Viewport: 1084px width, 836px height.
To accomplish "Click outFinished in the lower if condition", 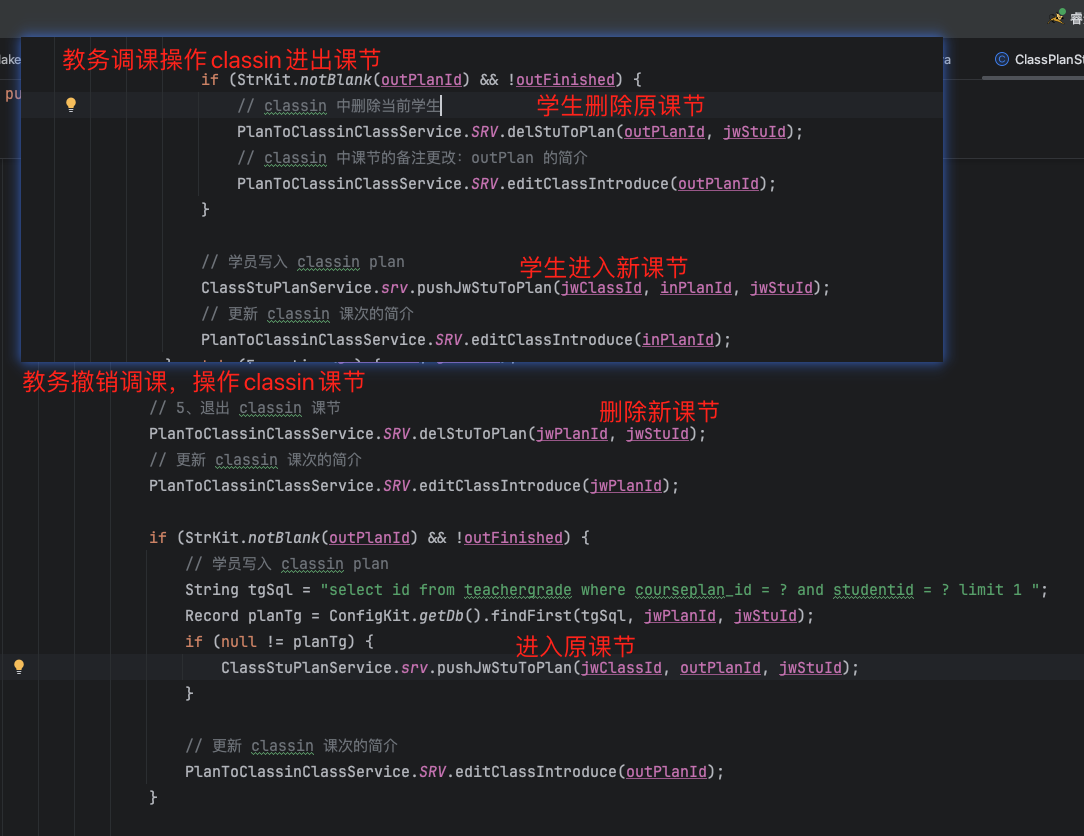I will (x=513, y=537).
